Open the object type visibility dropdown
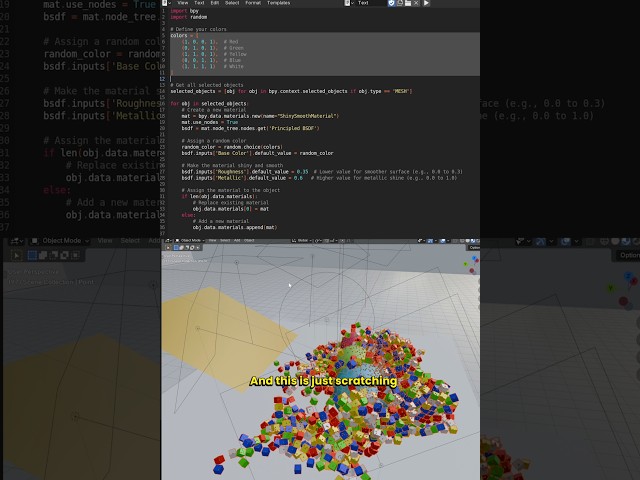 point(422,240)
